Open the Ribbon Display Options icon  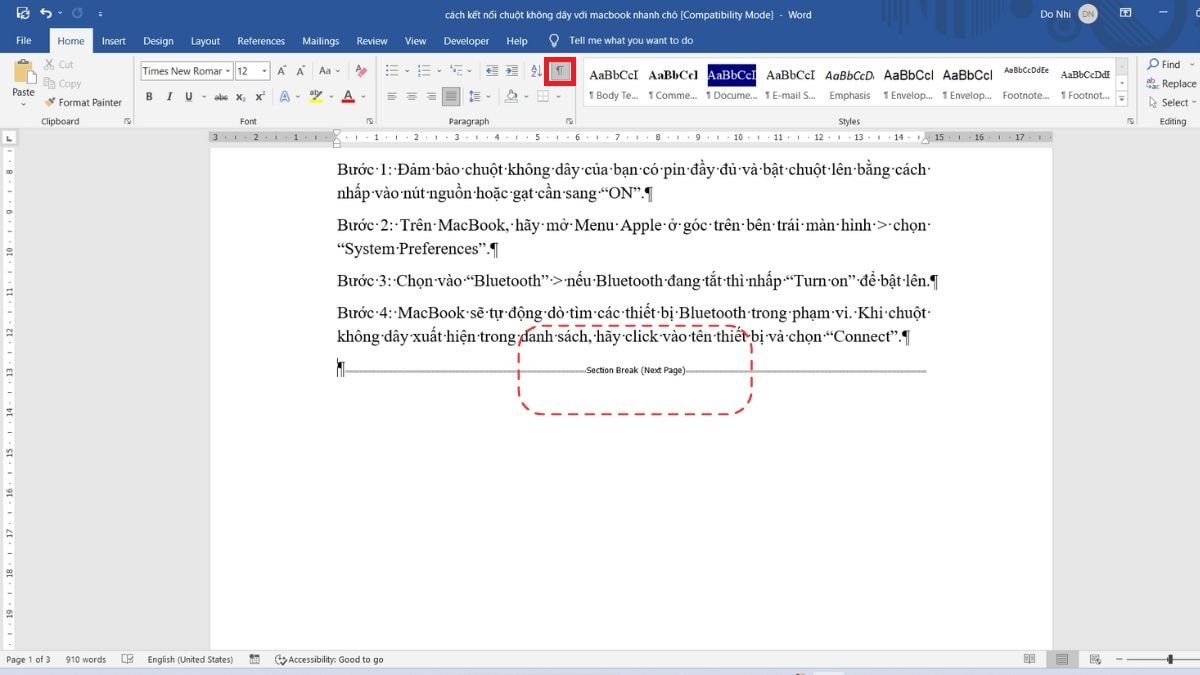point(1126,14)
